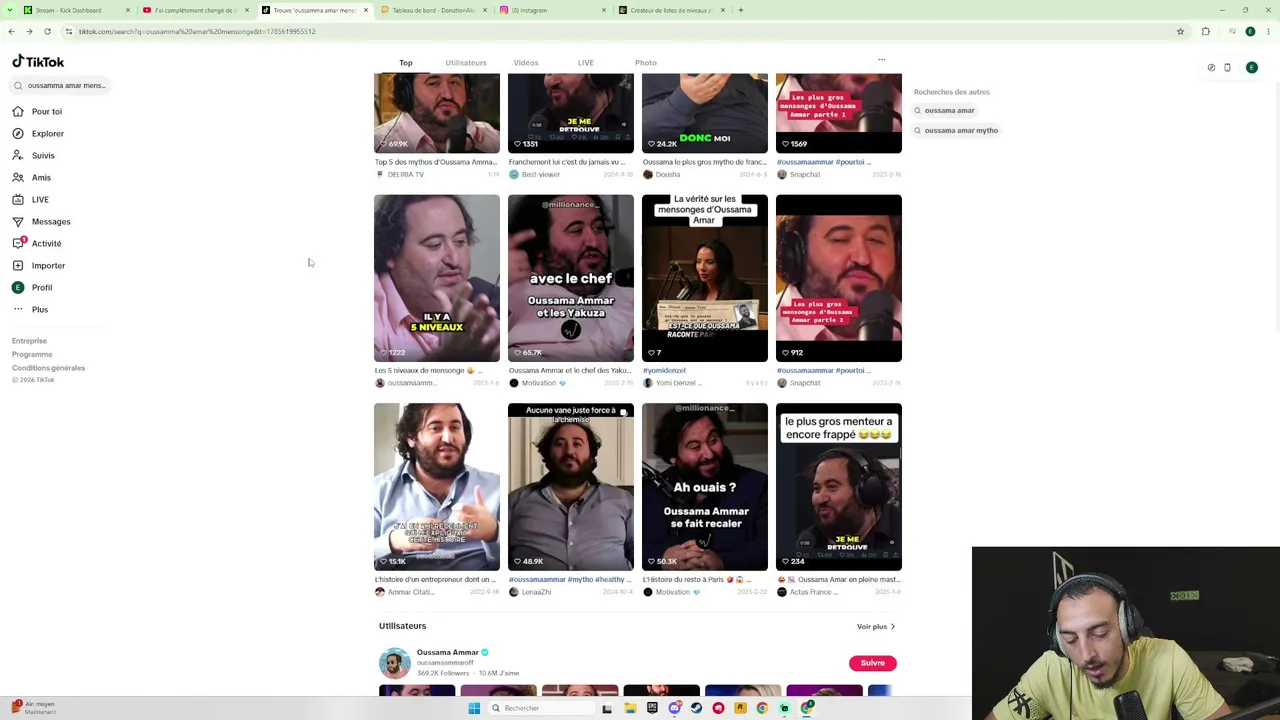Screen dimensions: 1280x720
Task: Open the Oussama Ammar user profile avatar
Action: pos(395,663)
